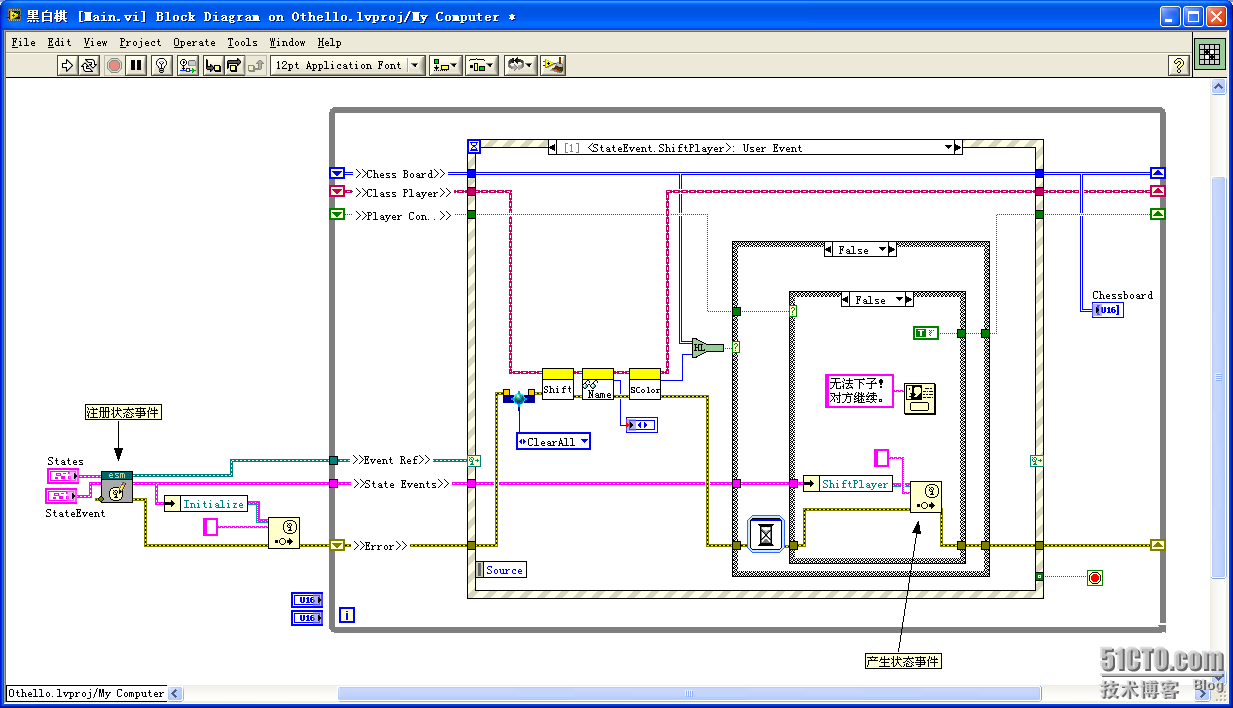Click the Step Into toolbar button
This screenshot has width=1233, height=708.
tap(212, 65)
